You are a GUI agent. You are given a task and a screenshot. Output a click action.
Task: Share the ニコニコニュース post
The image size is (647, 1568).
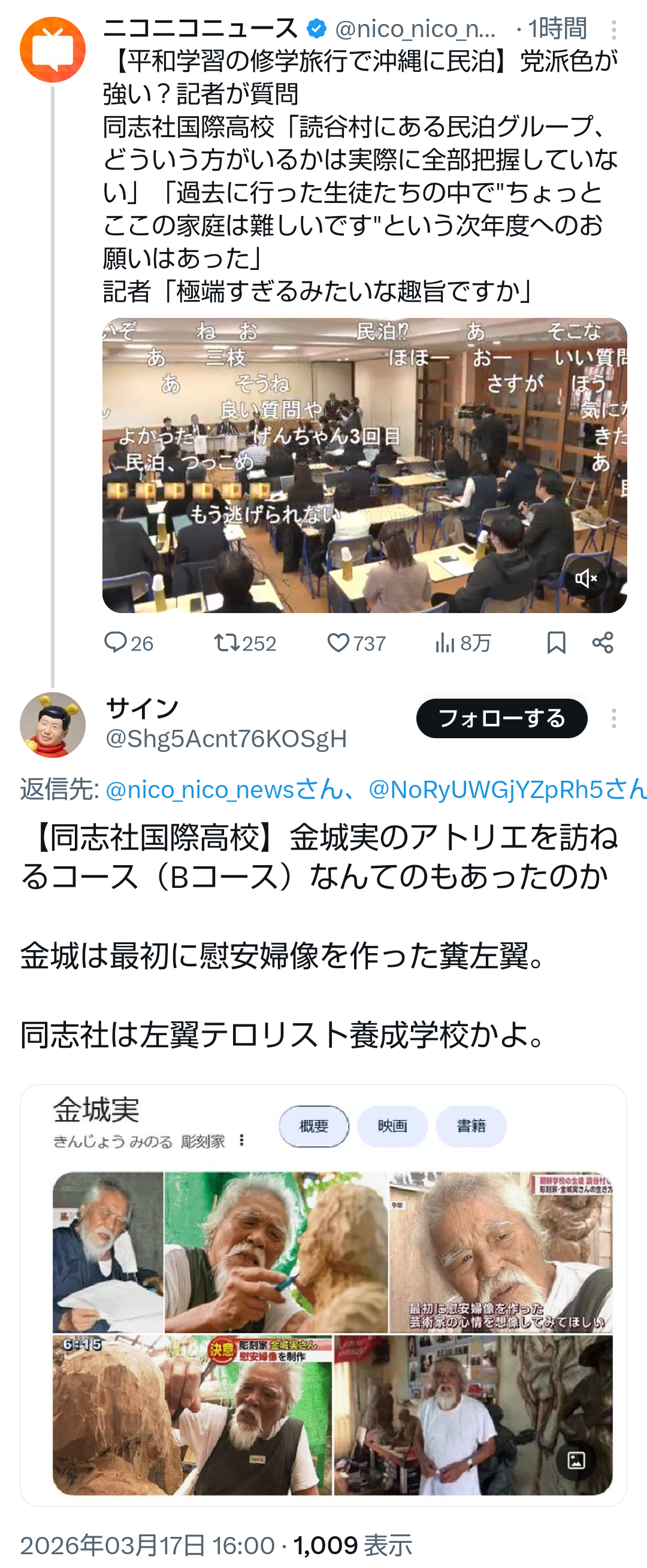coord(603,643)
